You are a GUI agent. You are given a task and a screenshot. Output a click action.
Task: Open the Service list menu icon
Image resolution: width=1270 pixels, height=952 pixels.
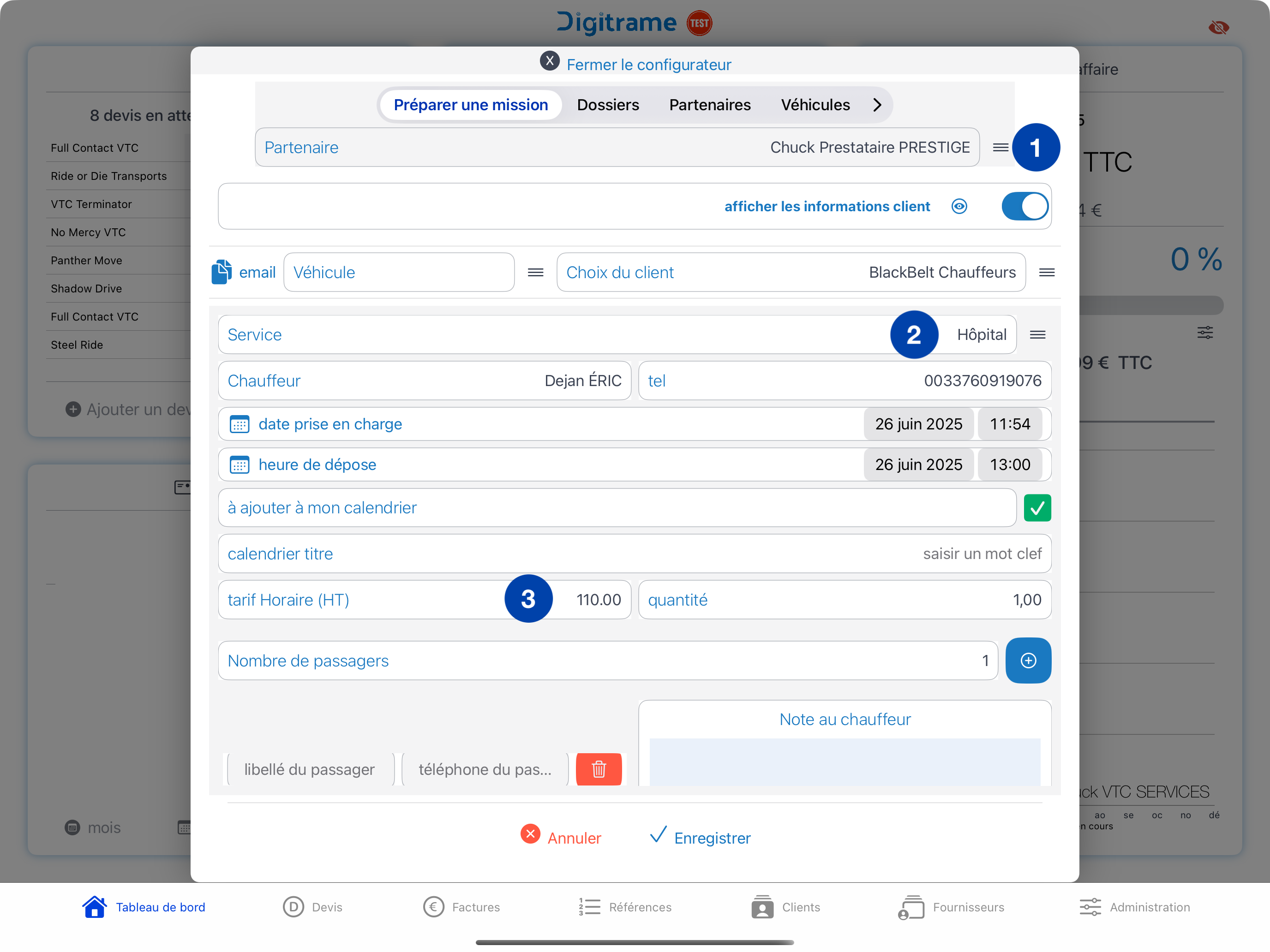point(1037,334)
